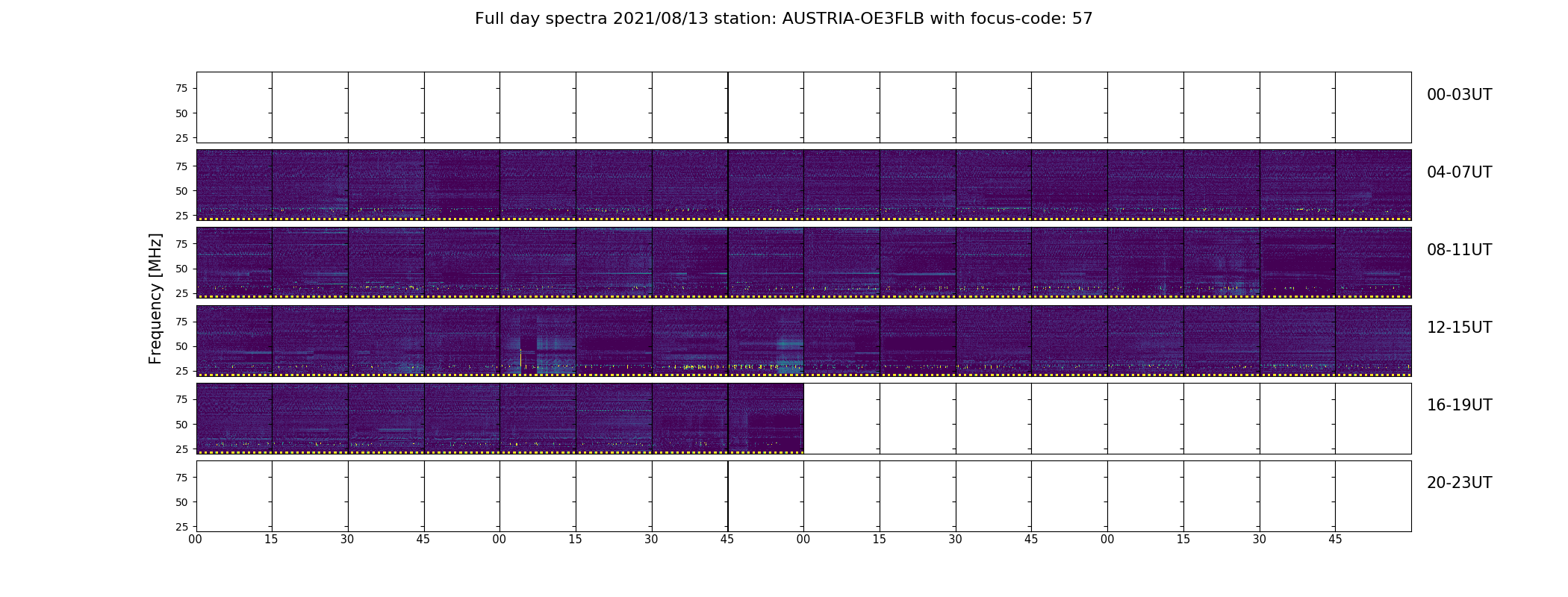
Task: Click the "50" tick of the 12-15UT row
Action: 181,346
